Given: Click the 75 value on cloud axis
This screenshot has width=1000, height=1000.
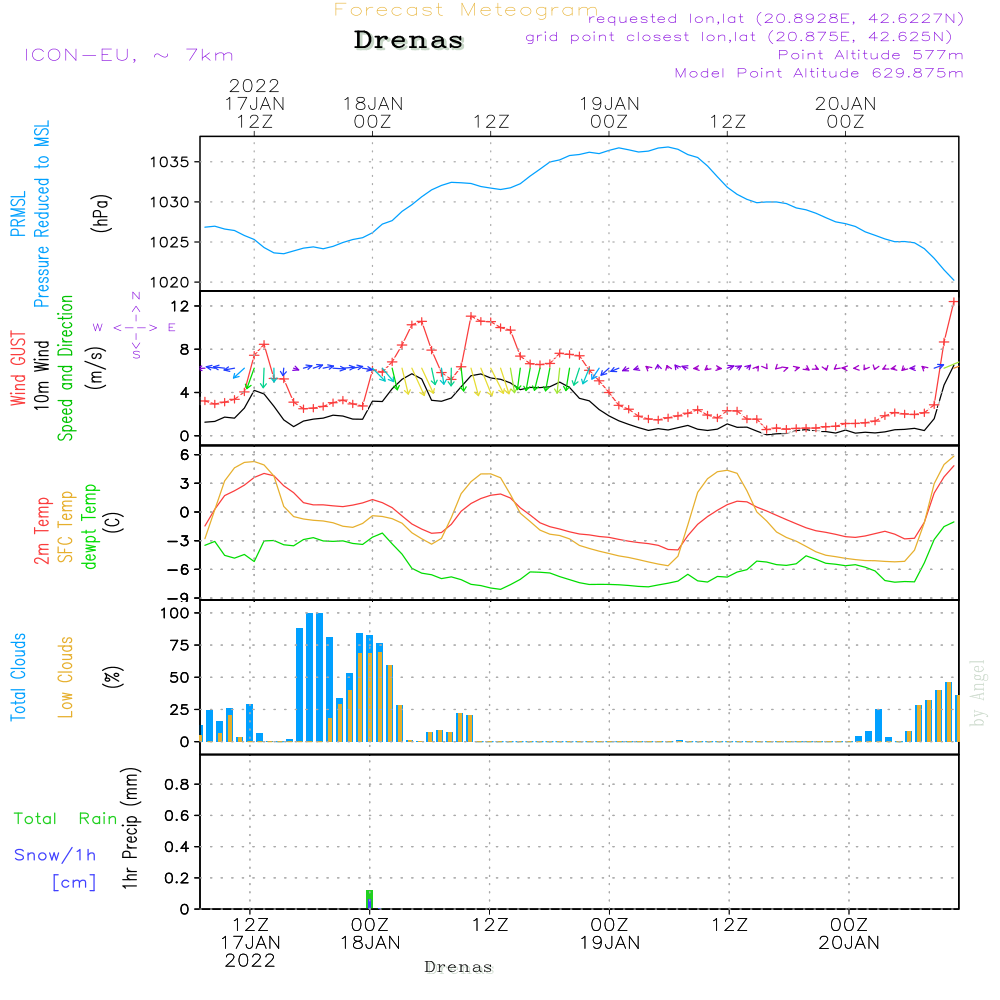Looking at the screenshot, I should (x=180, y=645).
